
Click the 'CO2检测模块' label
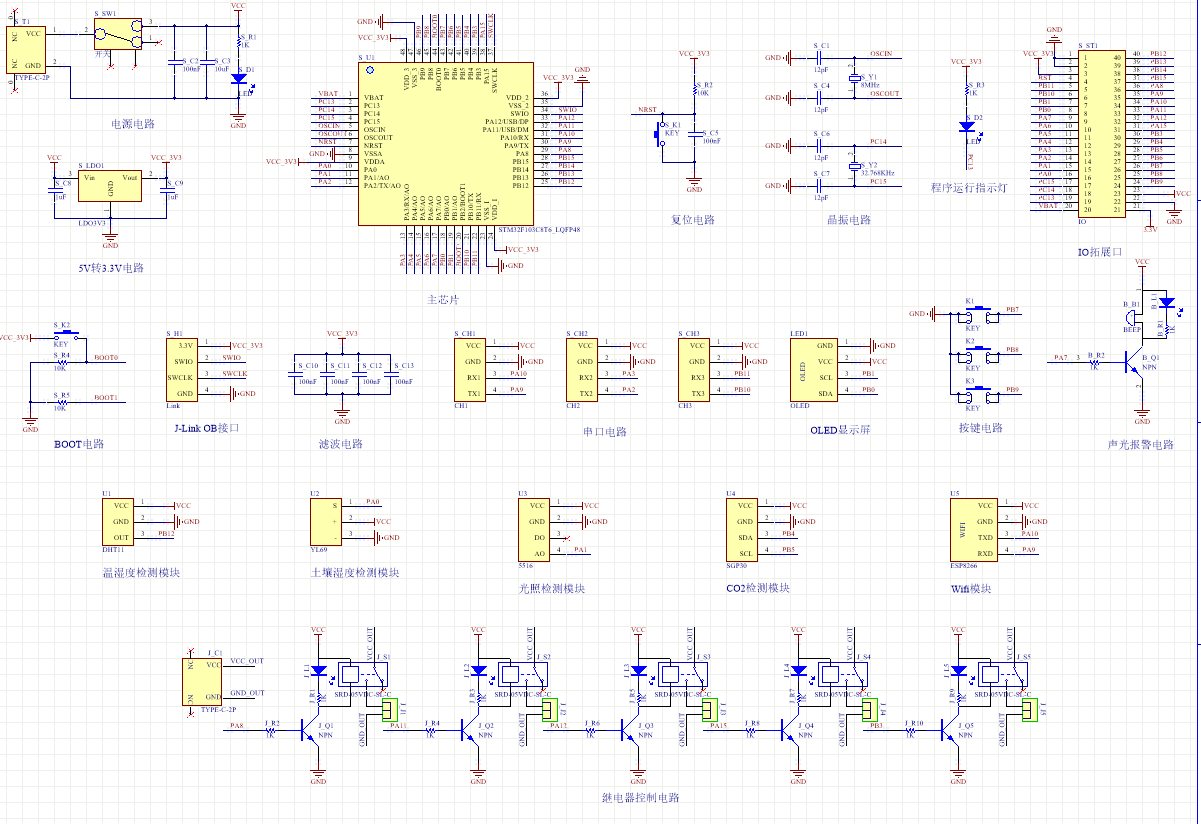pos(758,588)
